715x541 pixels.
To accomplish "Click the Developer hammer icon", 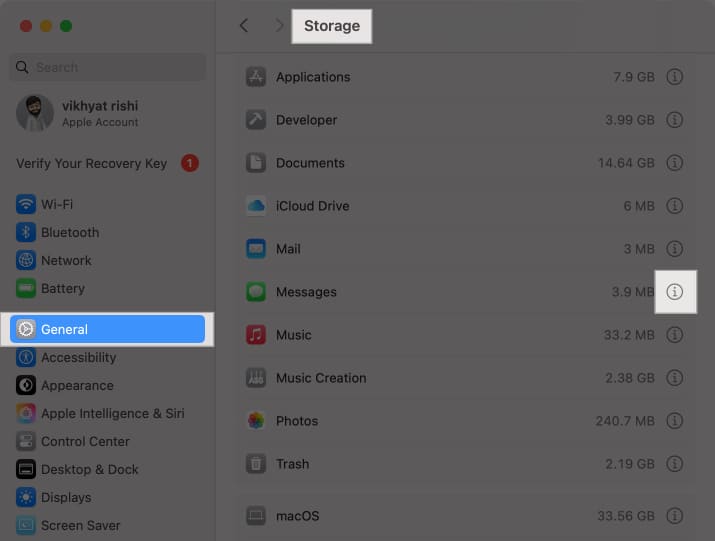I will point(256,120).
